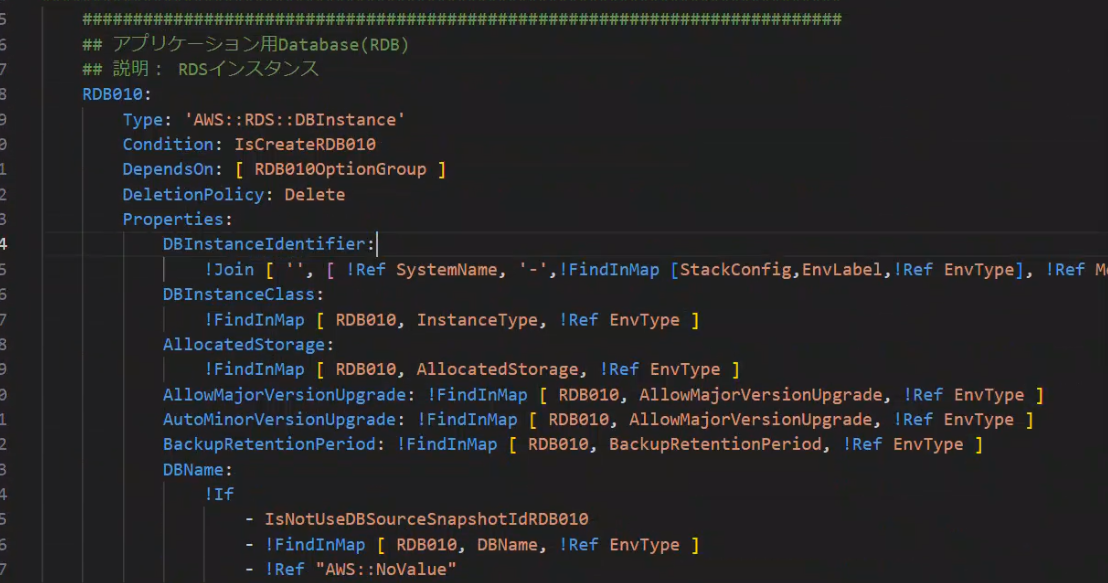The image size is (1108, 583).
Task: Click the 'Properties:' key
Action: 177,220
